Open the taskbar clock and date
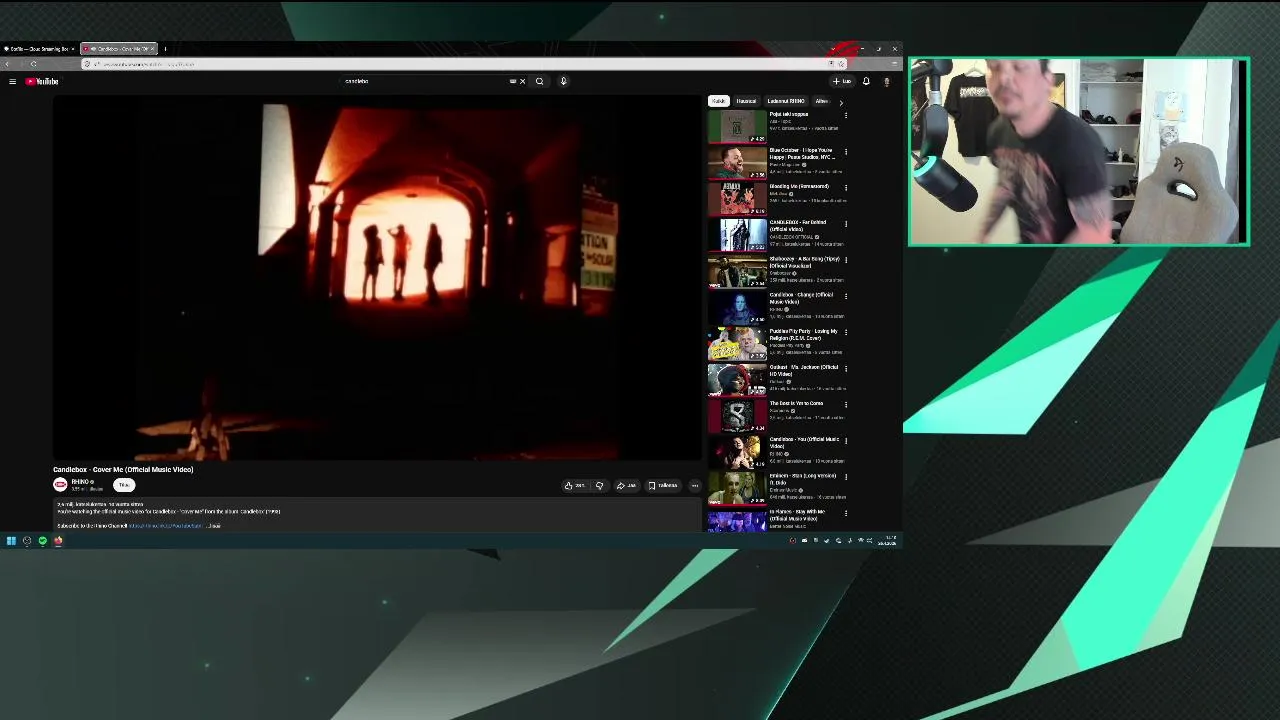This screenshot has height=720, width=1280. pos(887,540)
